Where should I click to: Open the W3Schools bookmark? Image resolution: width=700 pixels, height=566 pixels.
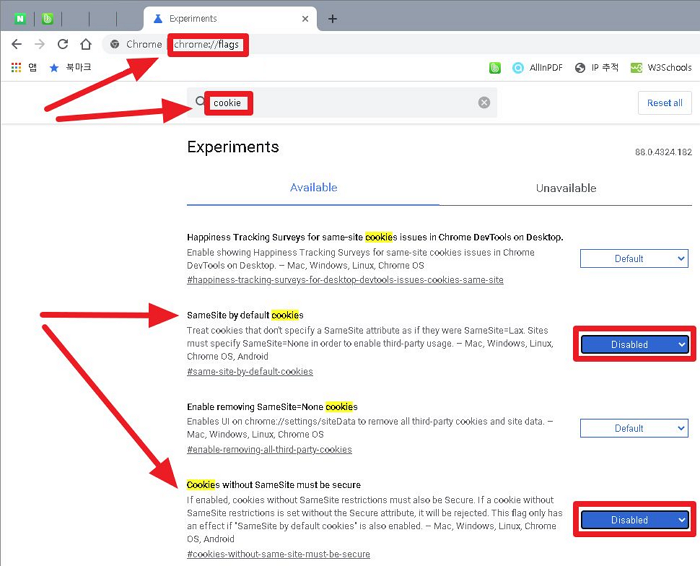[x=661, y=67]
